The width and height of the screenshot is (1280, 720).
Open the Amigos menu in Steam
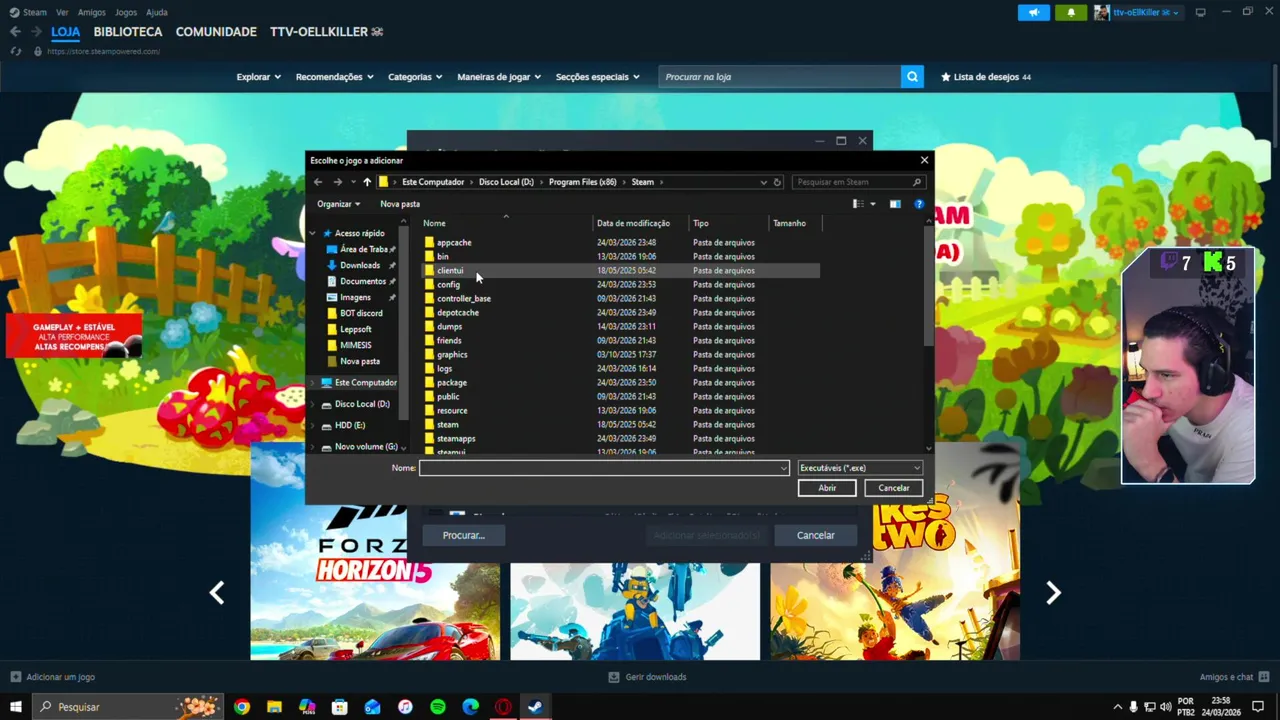pyautogui.click(x=91, y=12)
